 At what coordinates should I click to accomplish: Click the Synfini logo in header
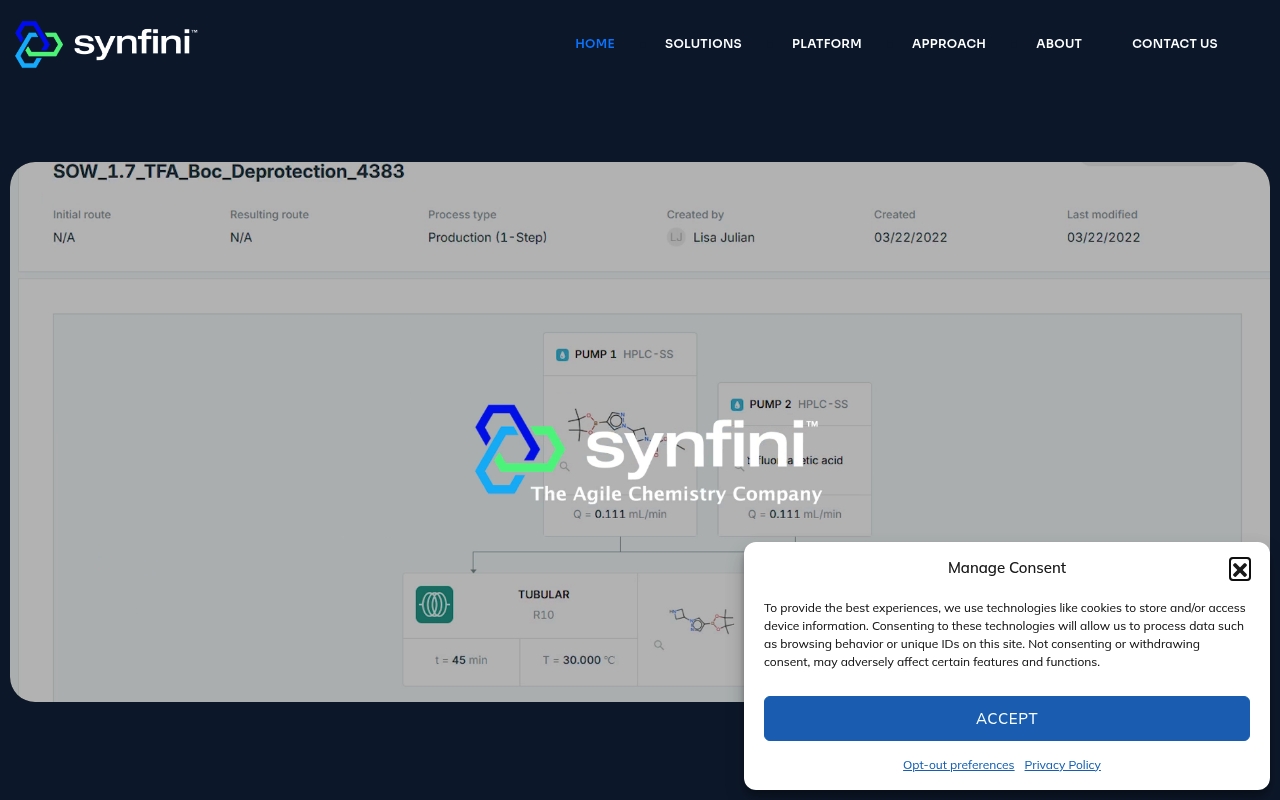(x=106, y=44)
